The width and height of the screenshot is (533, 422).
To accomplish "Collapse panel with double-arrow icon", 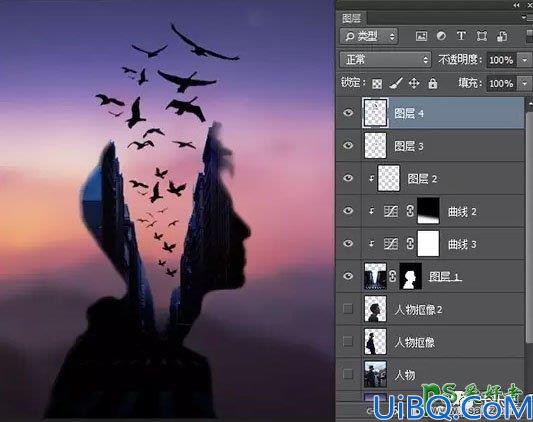I will coord(517,5).
